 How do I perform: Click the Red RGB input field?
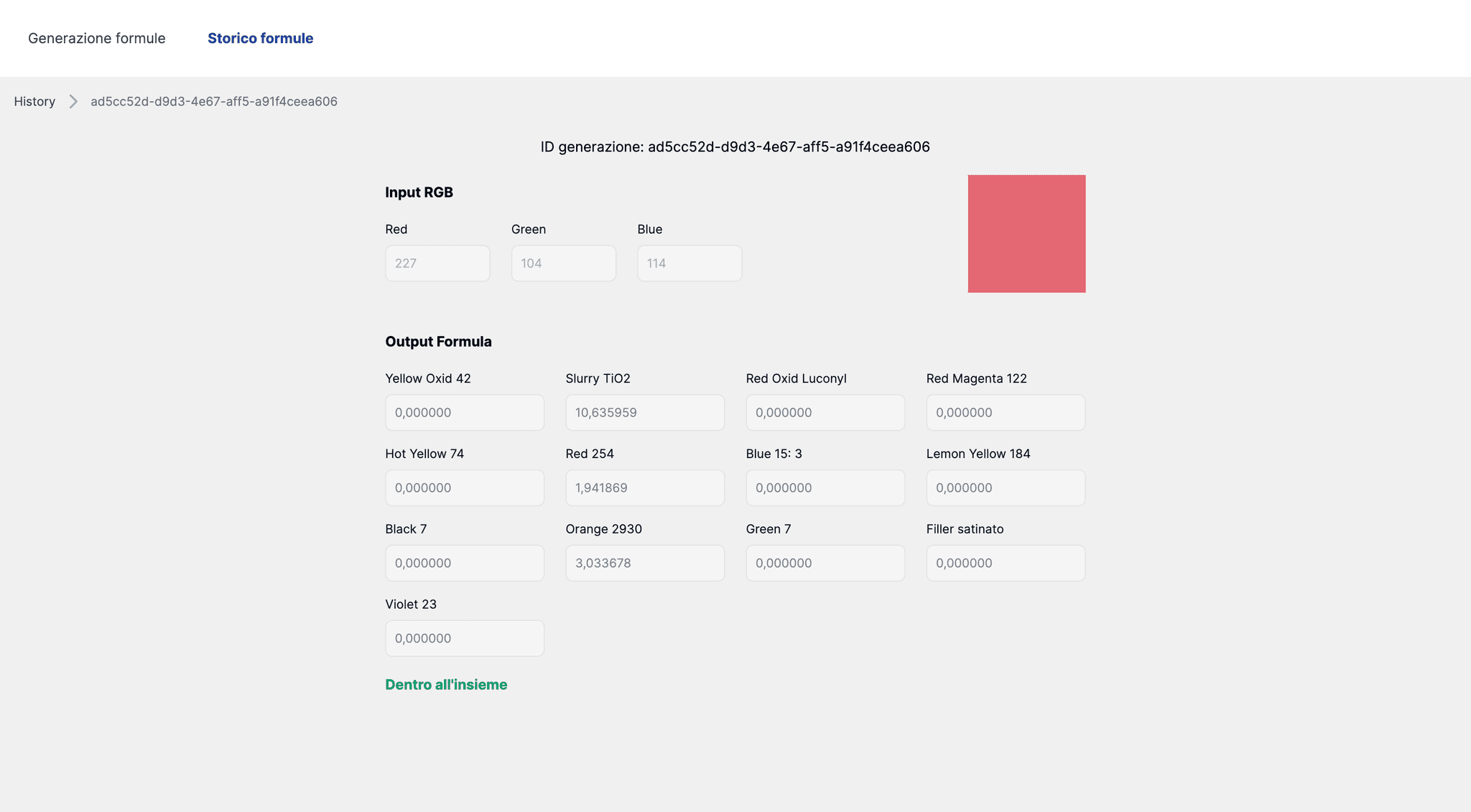pos(437,263)
